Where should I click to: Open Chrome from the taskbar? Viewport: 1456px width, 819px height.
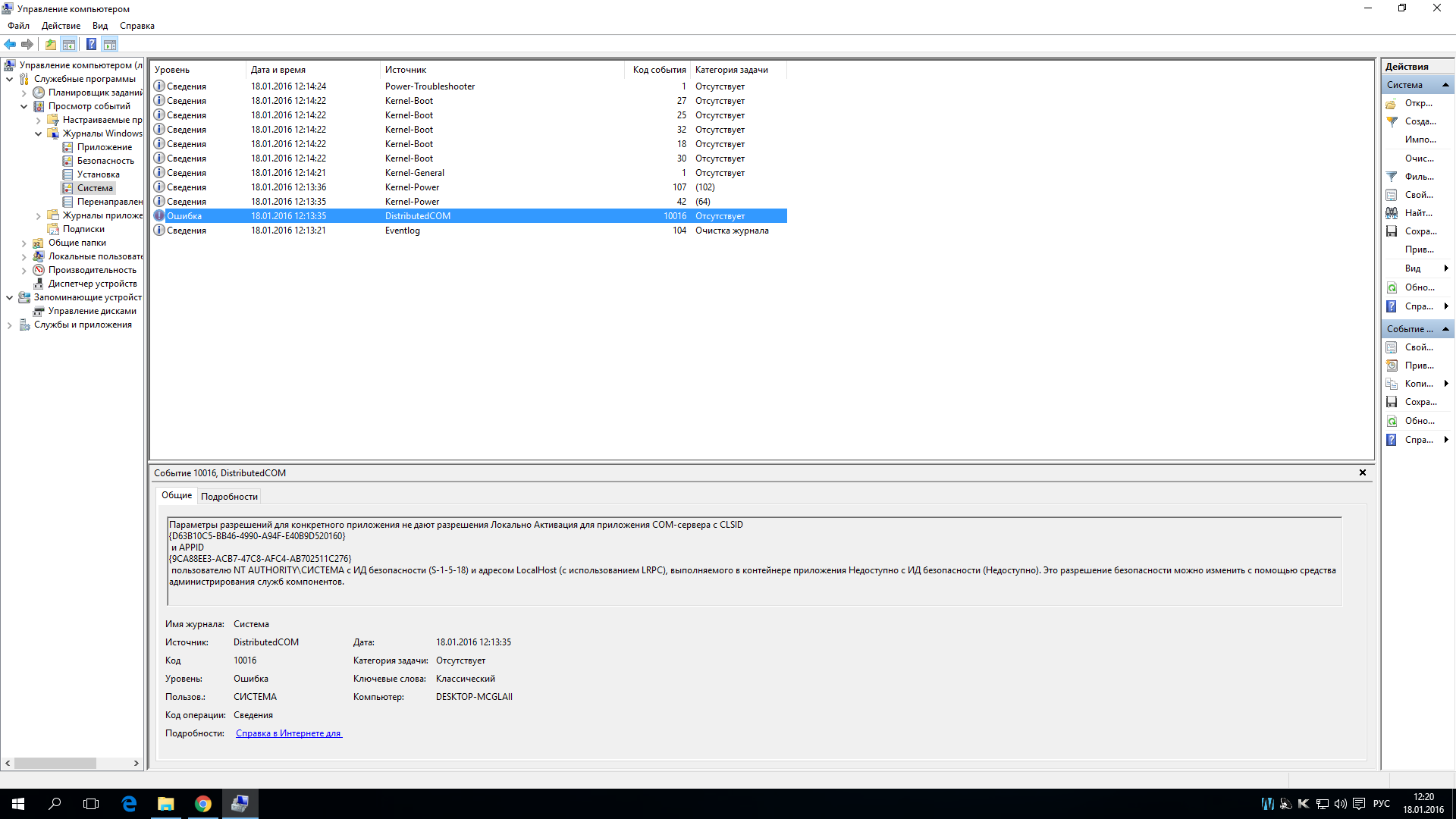(x=202, y=804)
